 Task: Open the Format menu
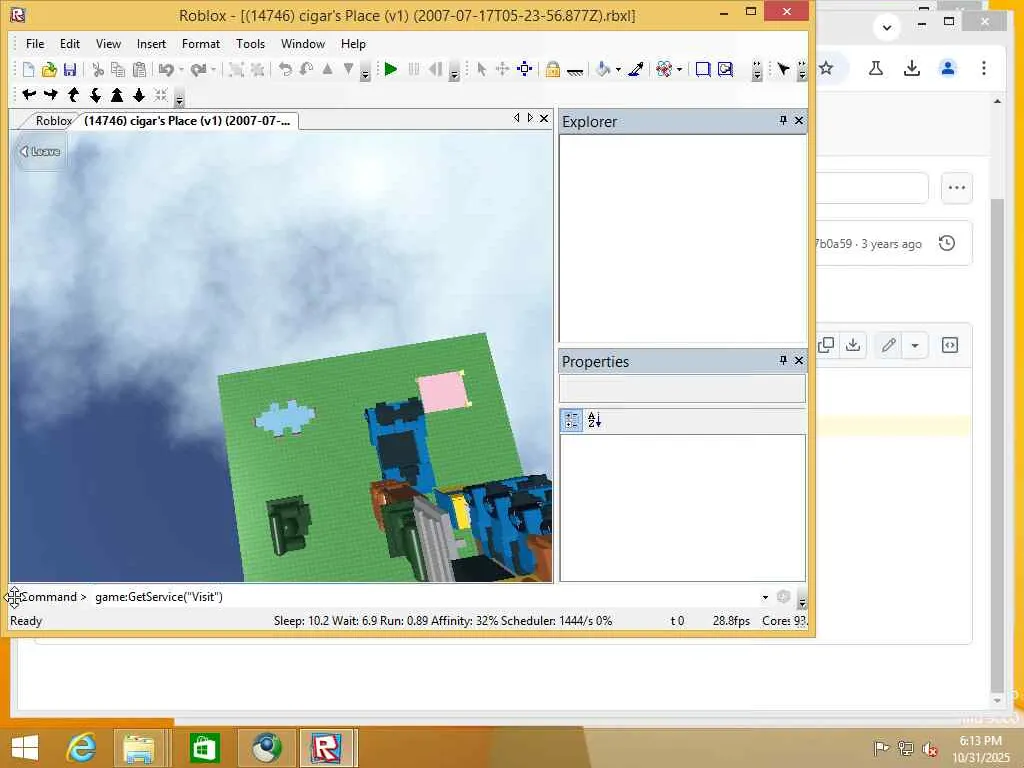[x=200, y=44]
